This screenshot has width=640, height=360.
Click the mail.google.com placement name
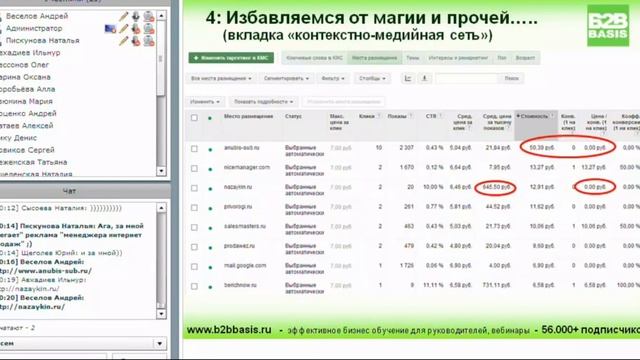[245, 265]
